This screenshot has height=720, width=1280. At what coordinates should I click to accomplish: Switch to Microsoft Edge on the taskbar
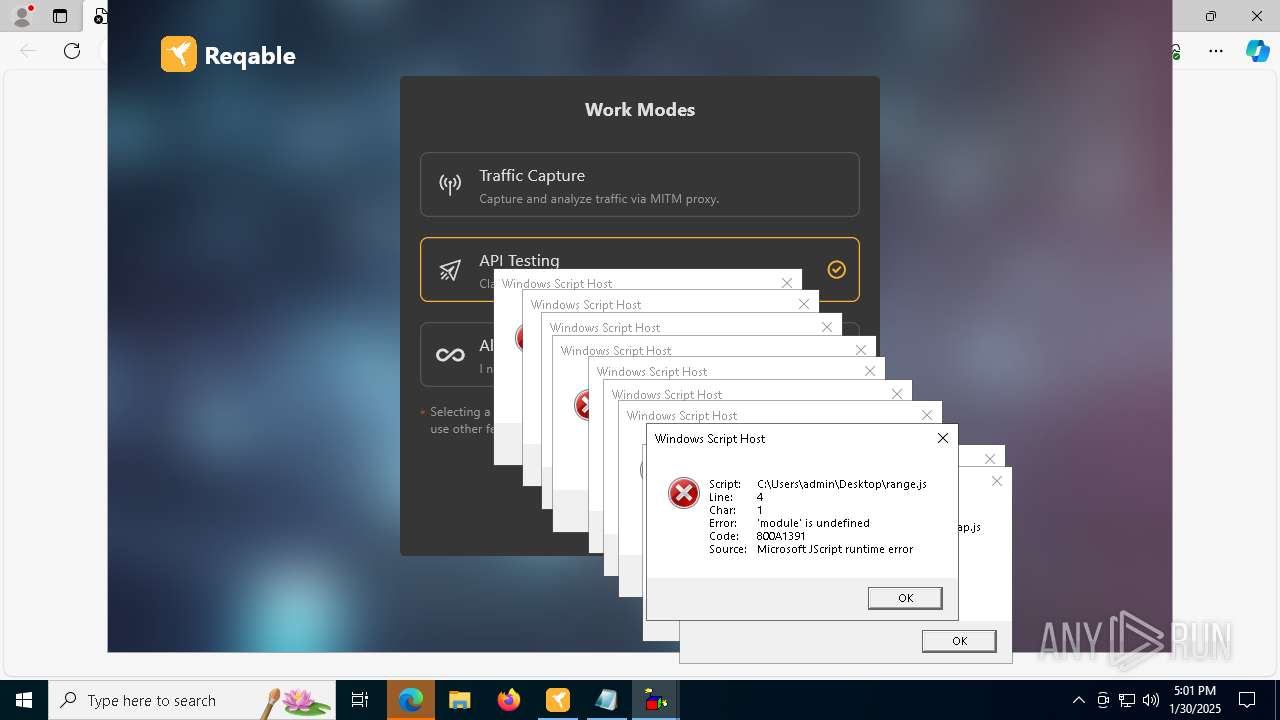point(411,700)
